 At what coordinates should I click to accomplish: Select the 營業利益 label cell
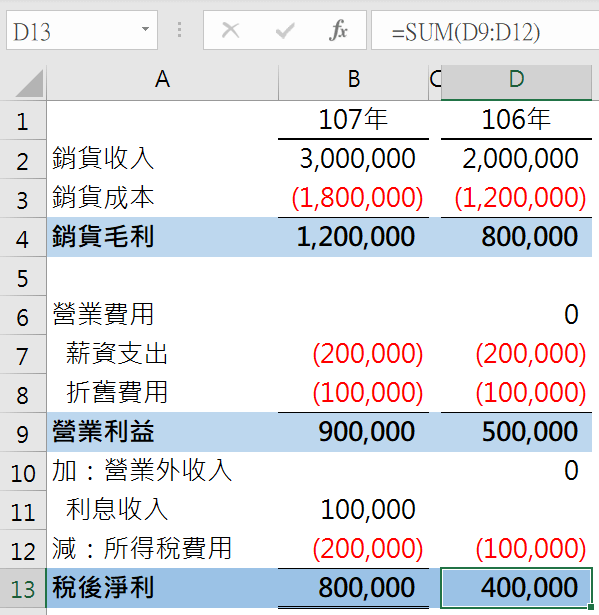point(162,432)
